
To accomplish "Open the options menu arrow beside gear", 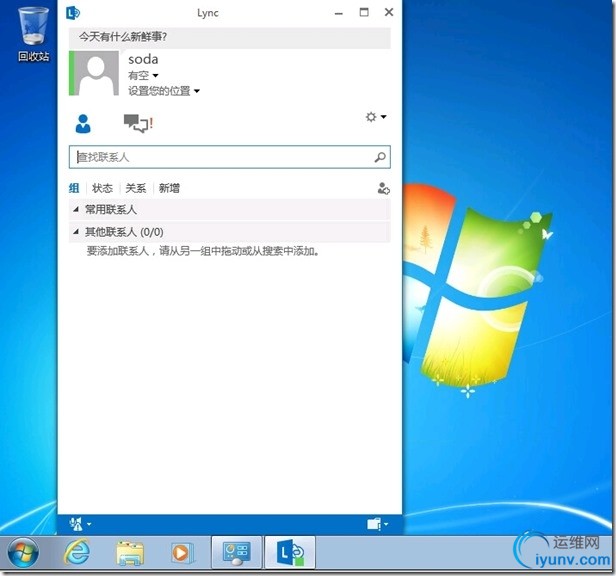I will coord(383,117).
